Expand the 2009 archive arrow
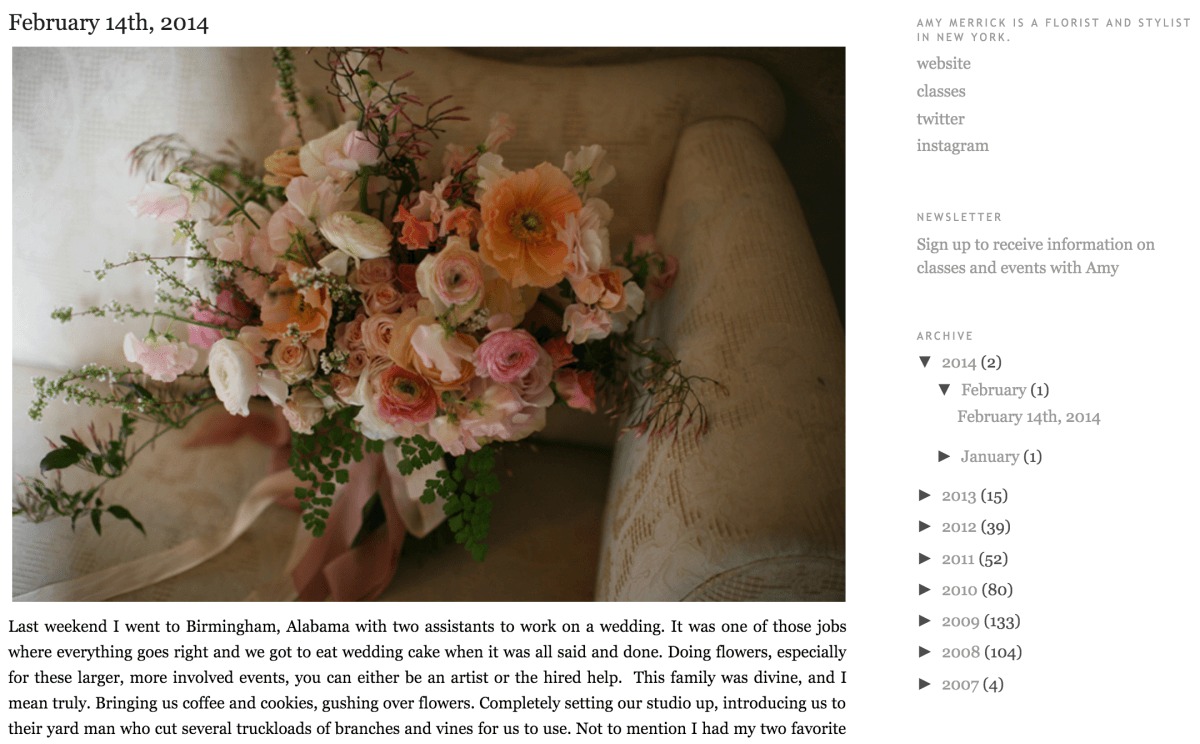This screenshot has height=744, width=1200. (x=925, y=621)
